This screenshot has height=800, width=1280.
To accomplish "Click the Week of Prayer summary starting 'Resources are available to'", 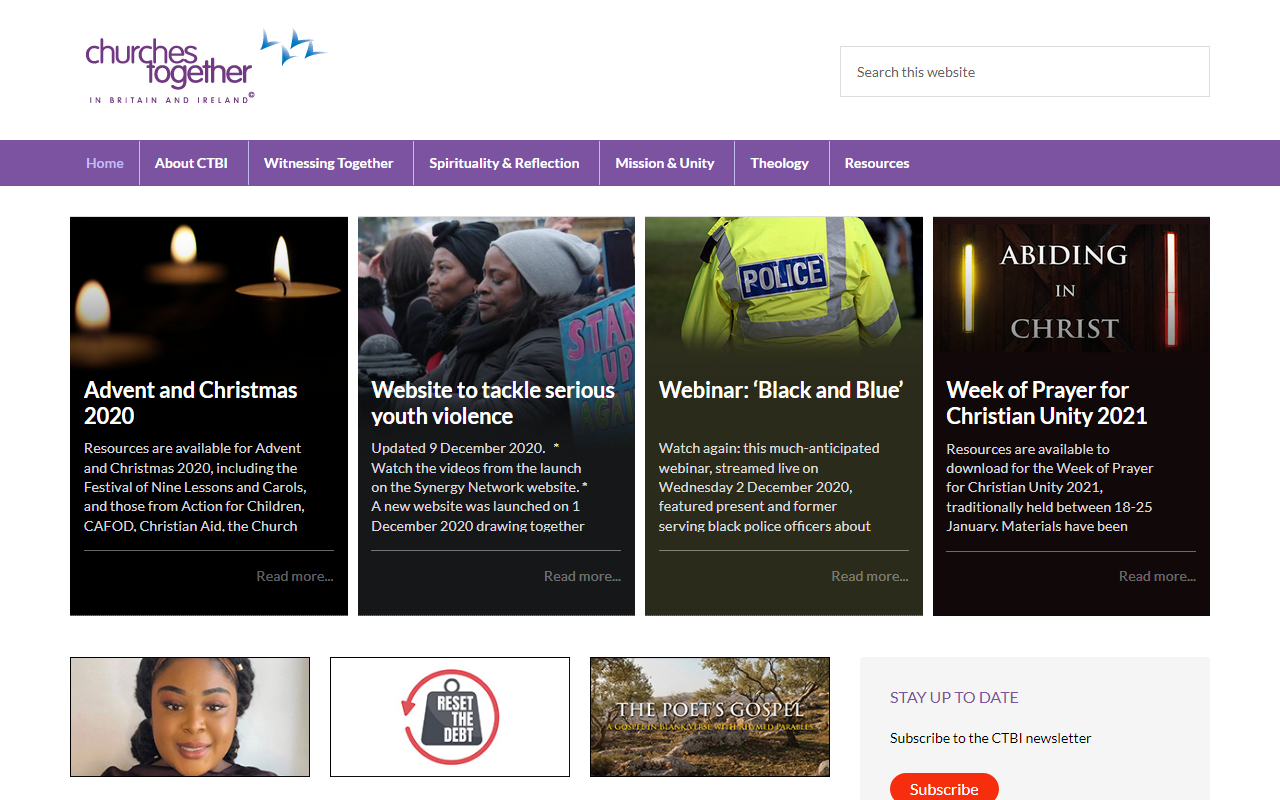I will click(1050, 487).
